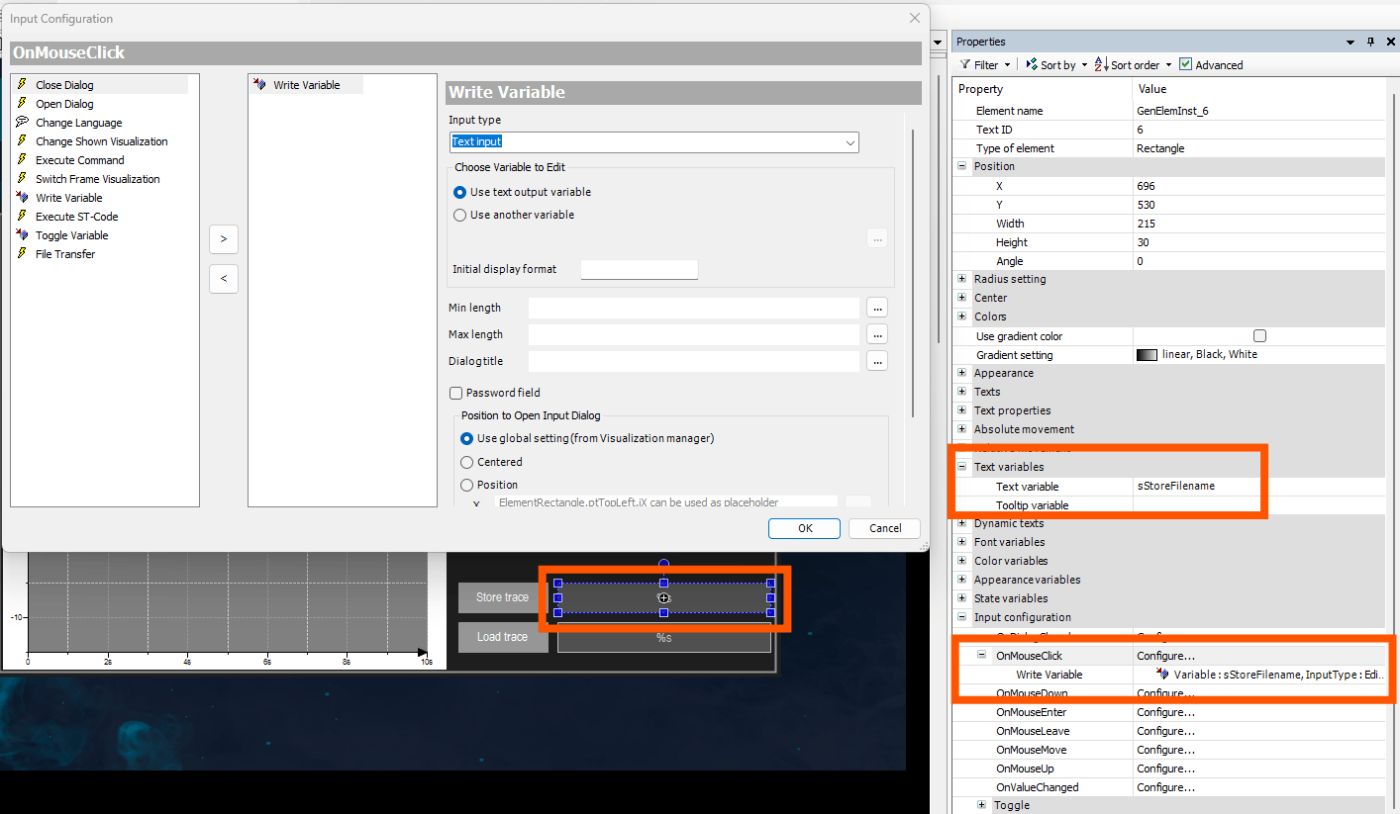Open browse button beside Dialogtitle
Image resolution: width=1400 pixels, height=814 pixels.
click(877, 361)
